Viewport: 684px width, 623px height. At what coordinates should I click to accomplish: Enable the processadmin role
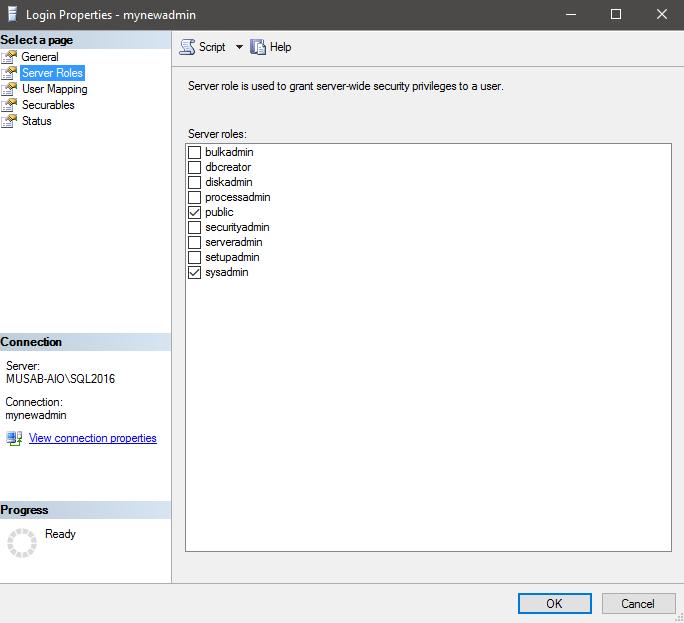click(194, 197)
